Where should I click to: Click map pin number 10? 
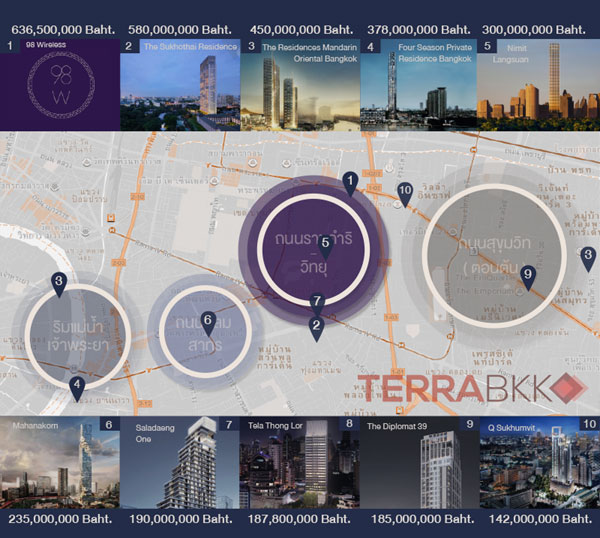(x=404, y=194)
